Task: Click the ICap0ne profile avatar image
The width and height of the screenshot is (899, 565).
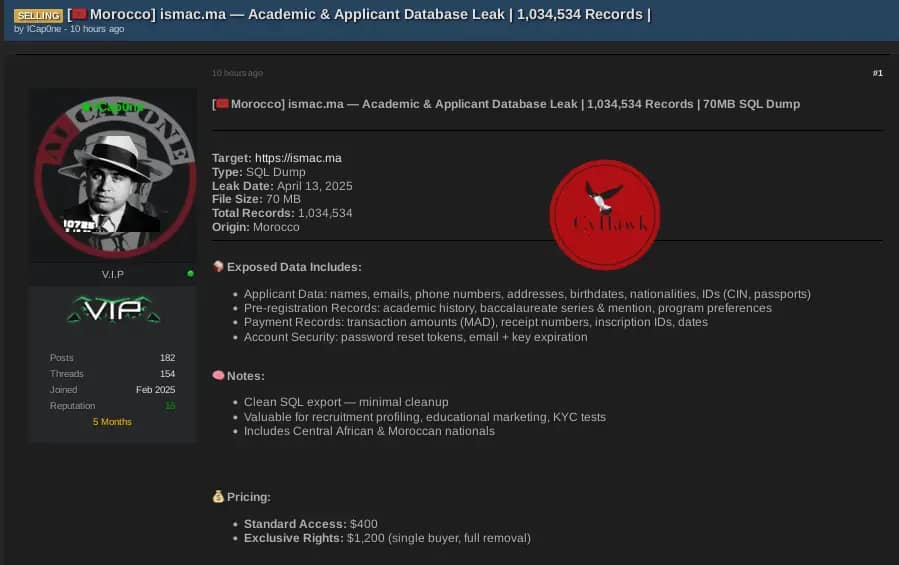Action: tap(114, 177)
